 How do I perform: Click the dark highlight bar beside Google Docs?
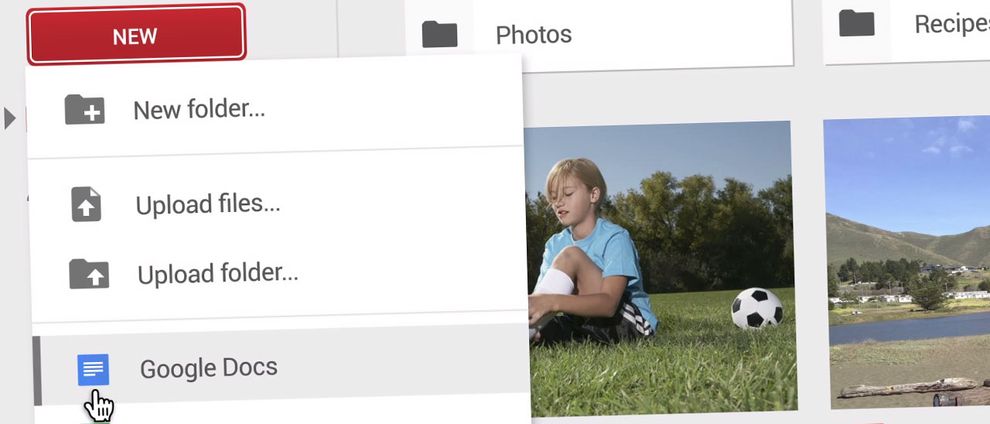click(37, 370)
